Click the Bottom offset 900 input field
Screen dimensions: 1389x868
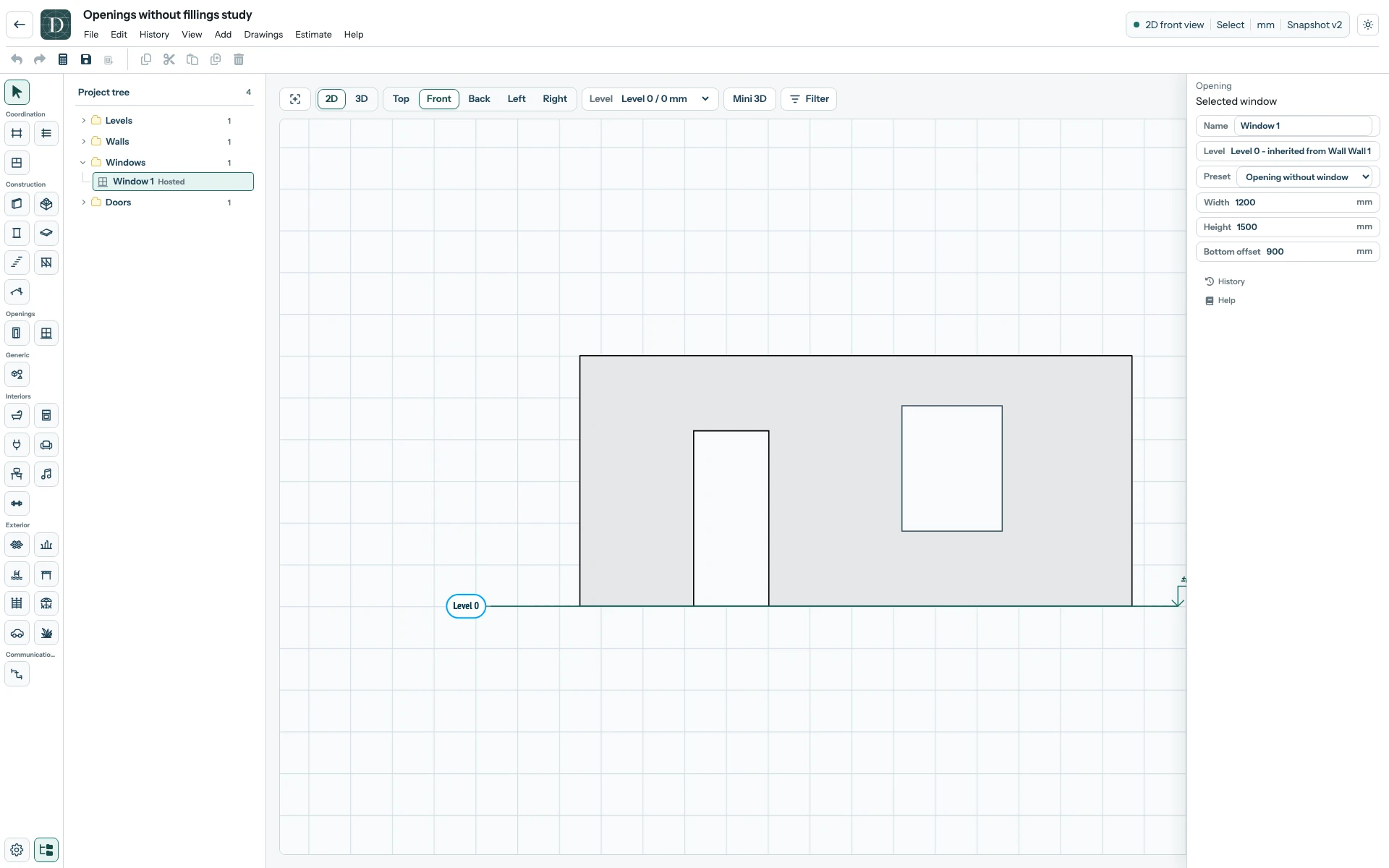click(1288, 252)
